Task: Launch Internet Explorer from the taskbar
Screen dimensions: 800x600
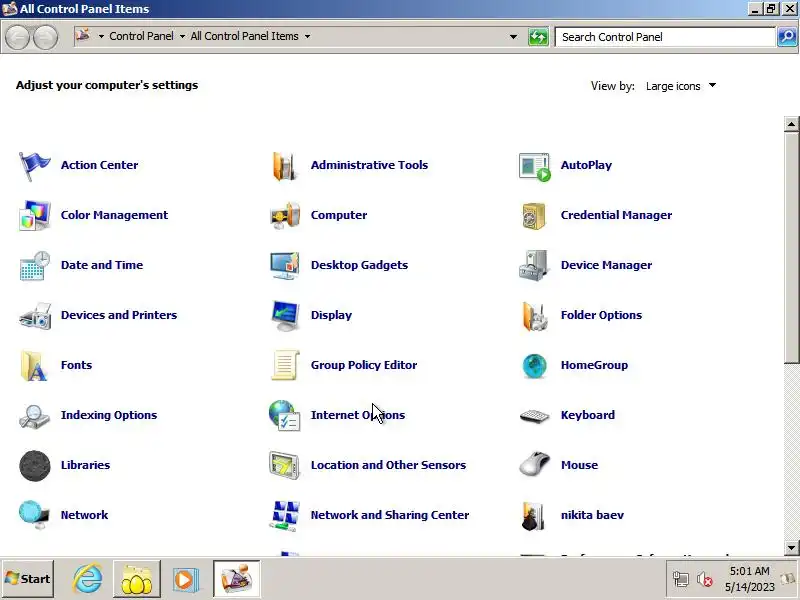Action: click(x=88, y=579)
